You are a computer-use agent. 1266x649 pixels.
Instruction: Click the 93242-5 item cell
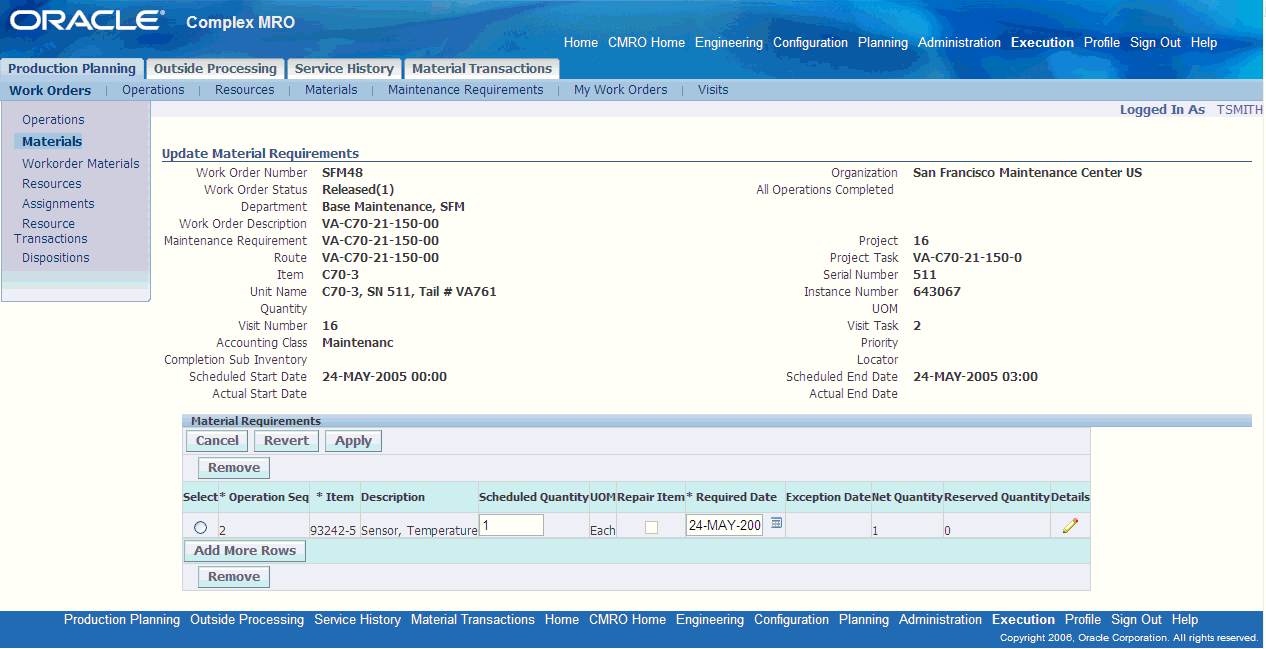tap(333, 531)
